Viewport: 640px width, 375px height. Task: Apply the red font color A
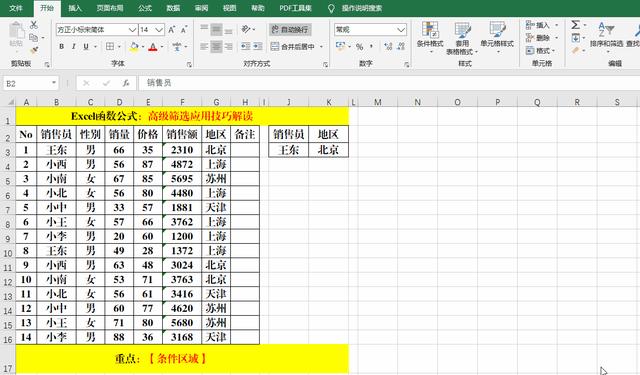pyautogui.click(x=153, y=47)
